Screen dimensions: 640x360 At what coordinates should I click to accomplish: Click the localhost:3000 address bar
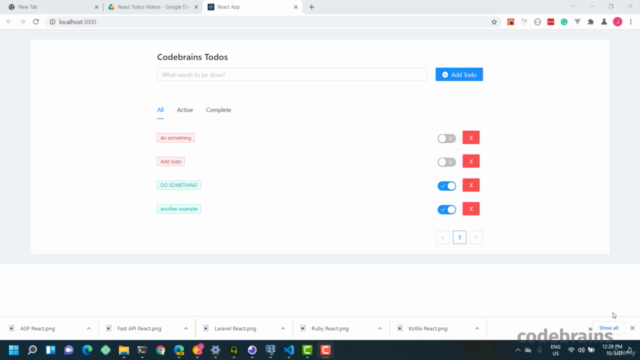tap(269, 22)
